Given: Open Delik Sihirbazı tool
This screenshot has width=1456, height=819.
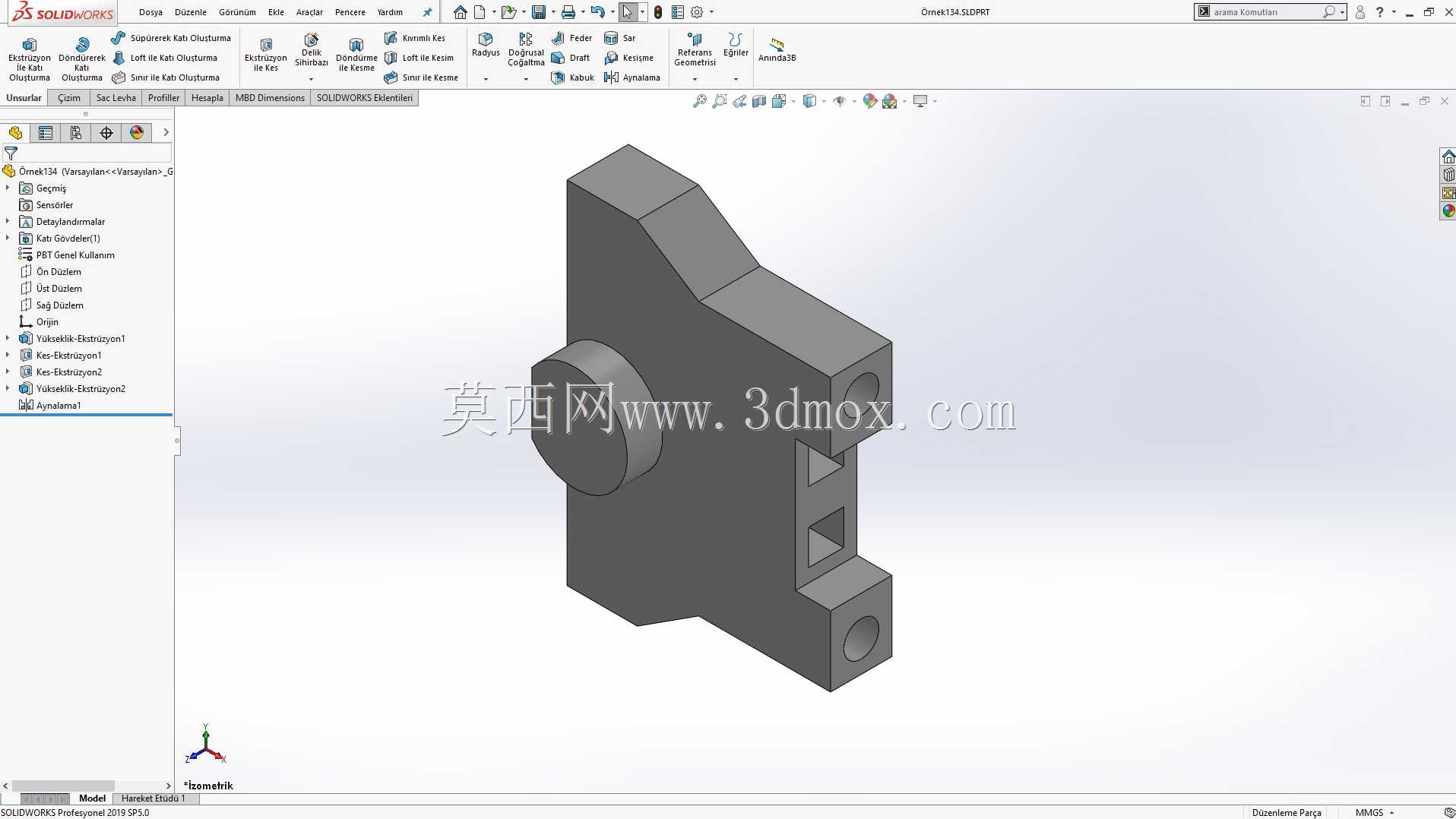Looking at the screenshot, I should pos(312,50).
